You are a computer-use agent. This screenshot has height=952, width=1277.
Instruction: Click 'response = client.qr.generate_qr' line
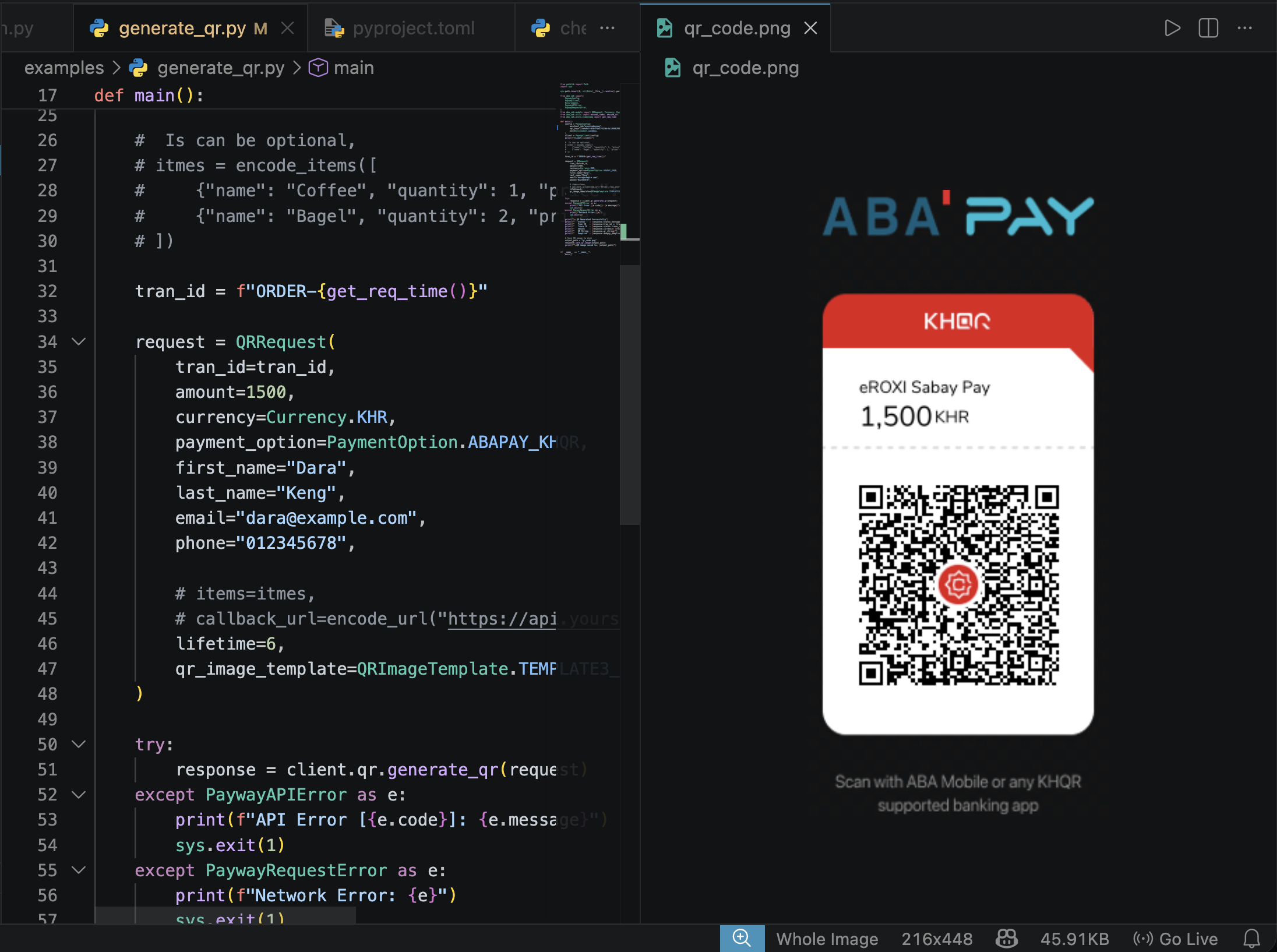[x=382, y=770]
